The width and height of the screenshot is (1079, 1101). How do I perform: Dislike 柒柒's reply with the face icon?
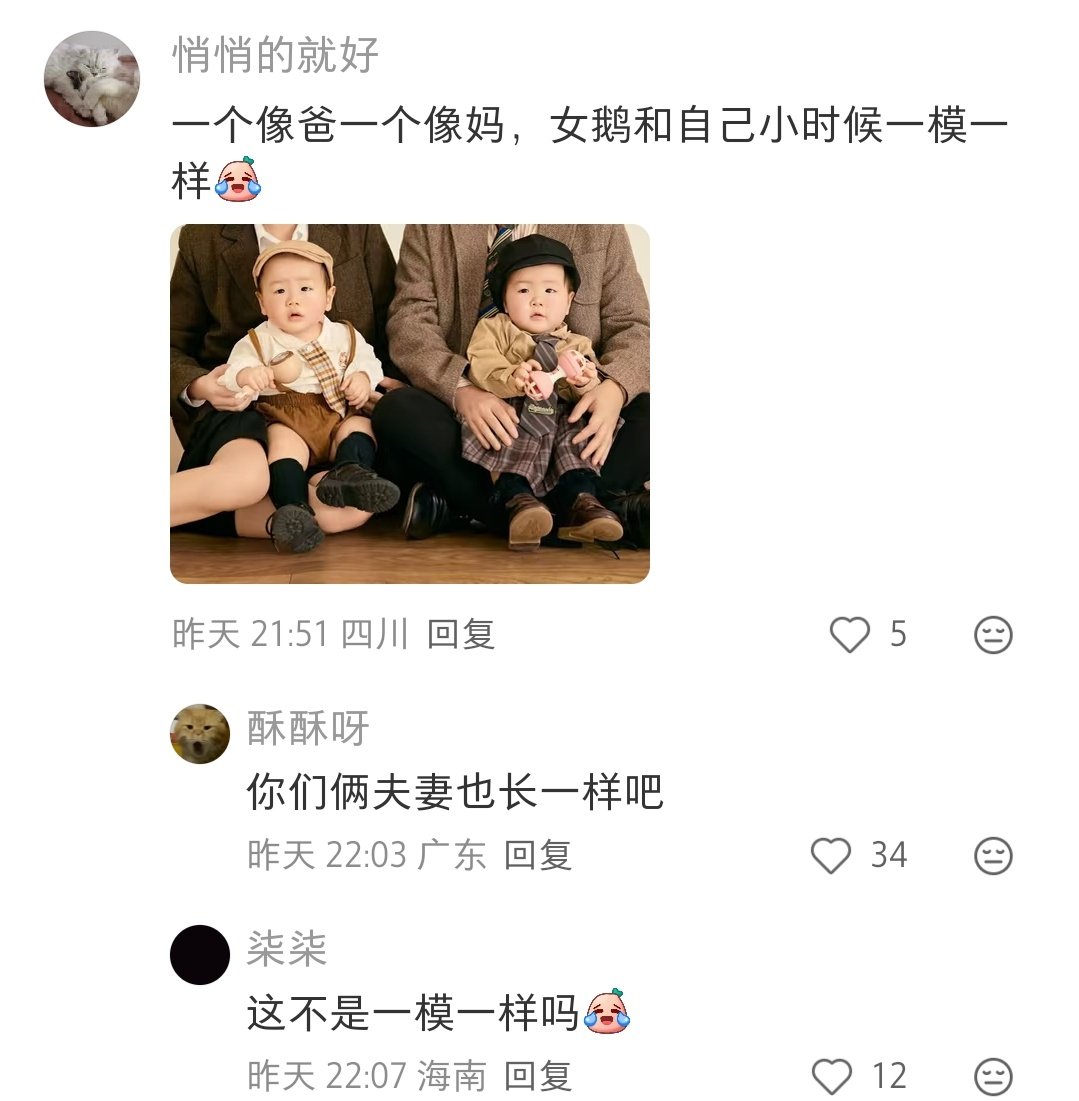[x=993, y=1076]
